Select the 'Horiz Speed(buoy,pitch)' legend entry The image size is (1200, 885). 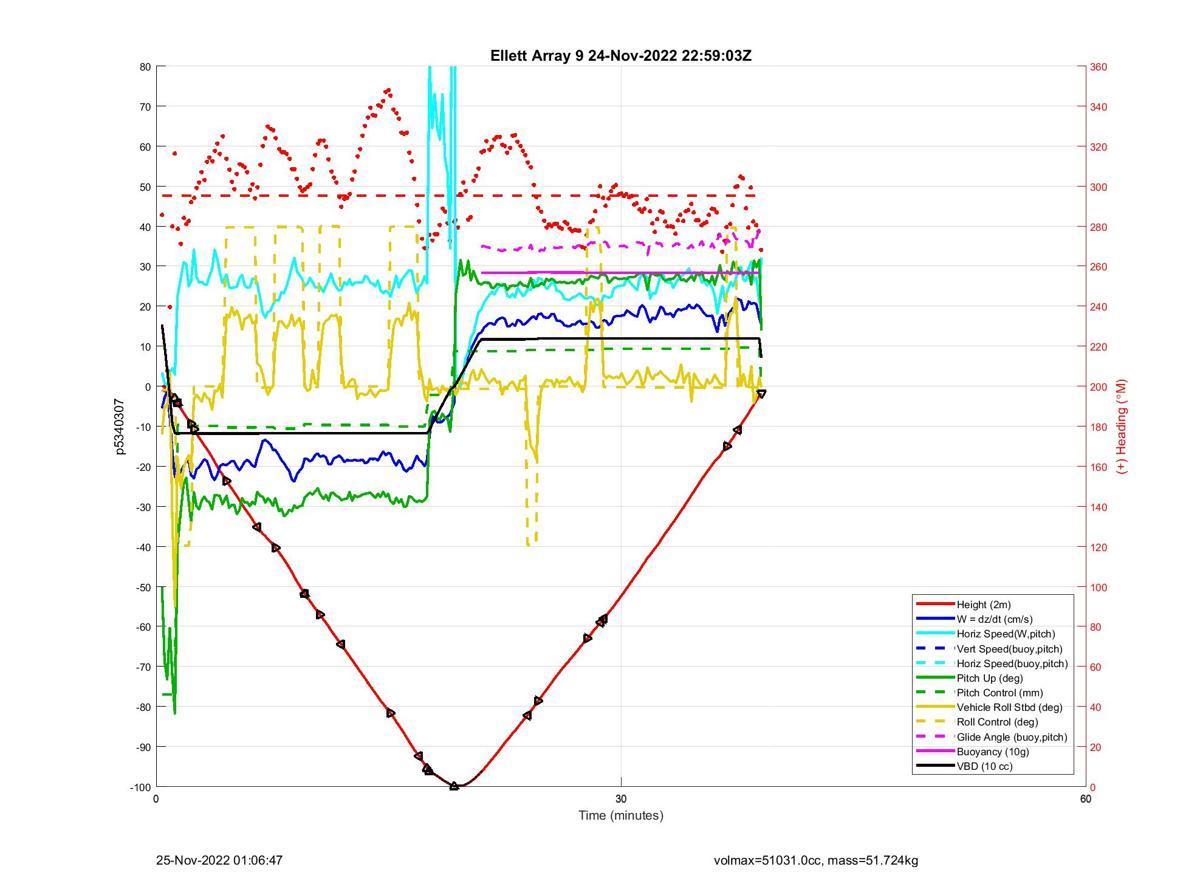point(992,664)
